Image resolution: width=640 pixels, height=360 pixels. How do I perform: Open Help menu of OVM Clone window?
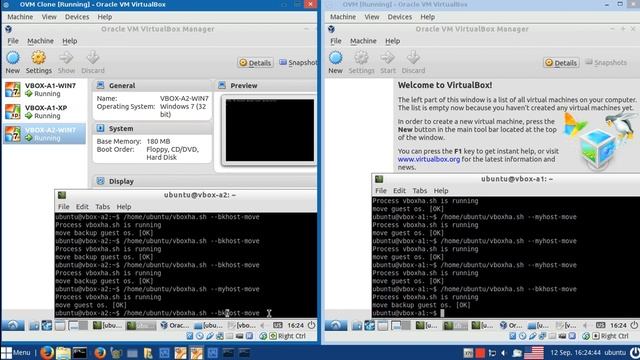coord(104,17)
